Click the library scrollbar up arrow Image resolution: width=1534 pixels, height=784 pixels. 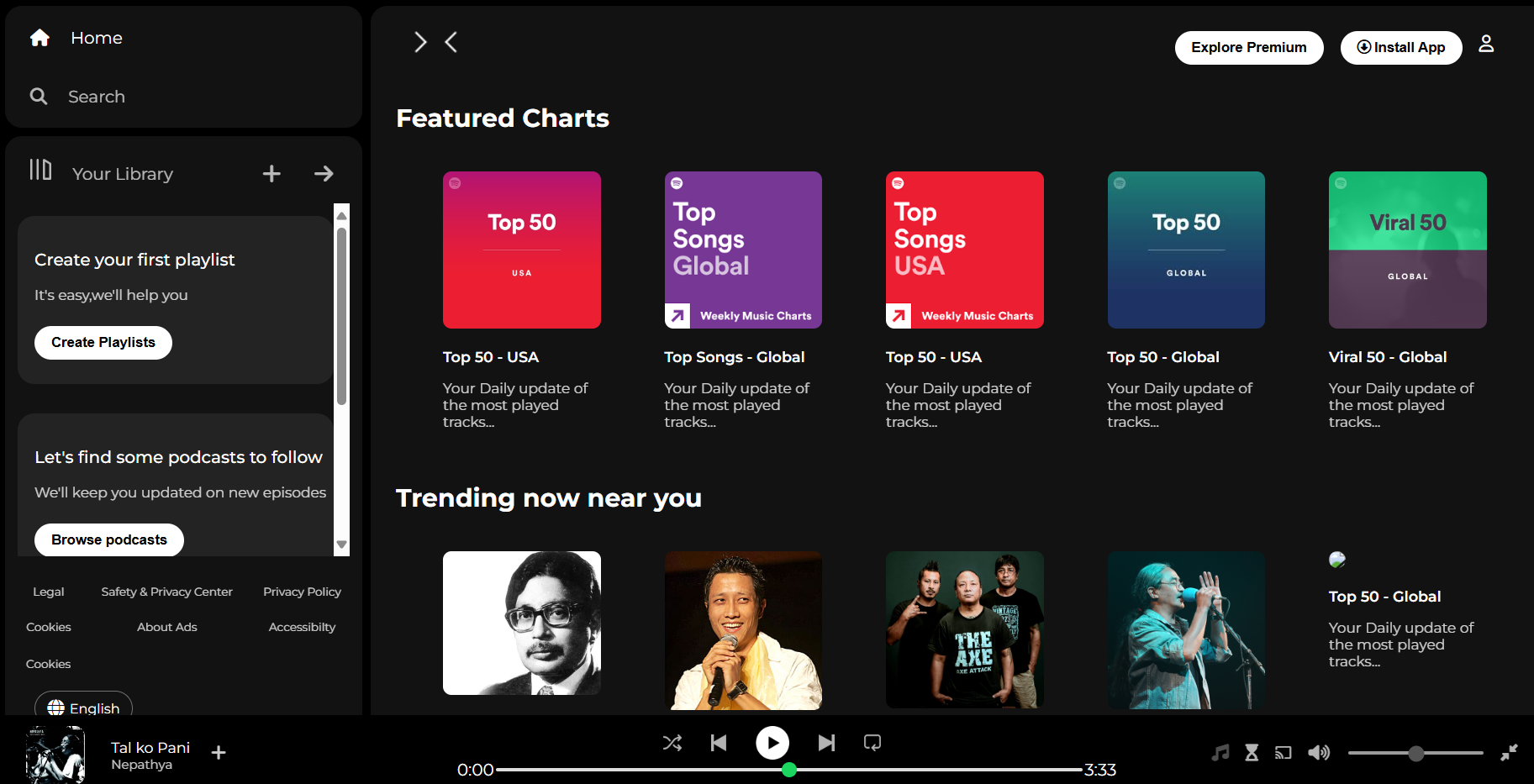click(x=341, y=215)
